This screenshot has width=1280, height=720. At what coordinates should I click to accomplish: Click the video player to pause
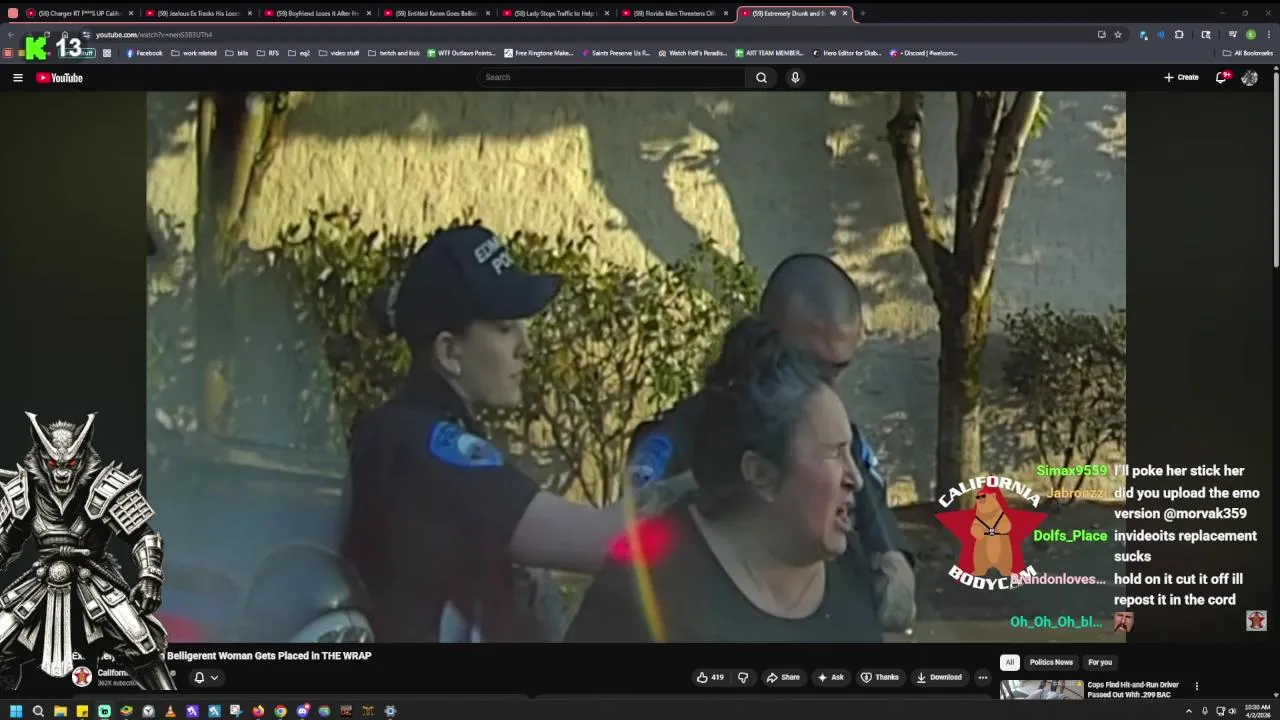click(x=636, y=366)
